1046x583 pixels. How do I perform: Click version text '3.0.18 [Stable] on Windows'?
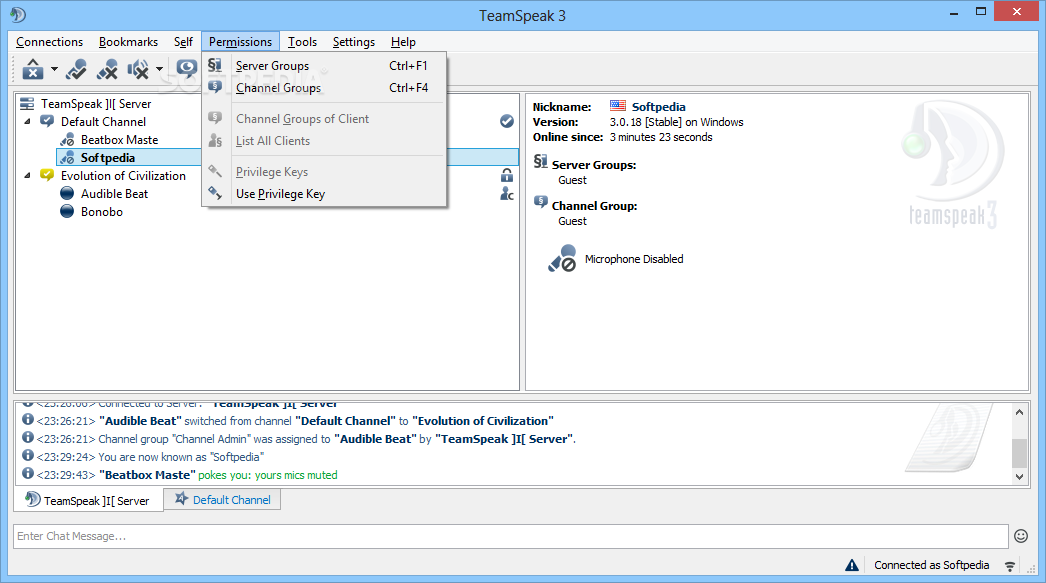tap(676, 122)
